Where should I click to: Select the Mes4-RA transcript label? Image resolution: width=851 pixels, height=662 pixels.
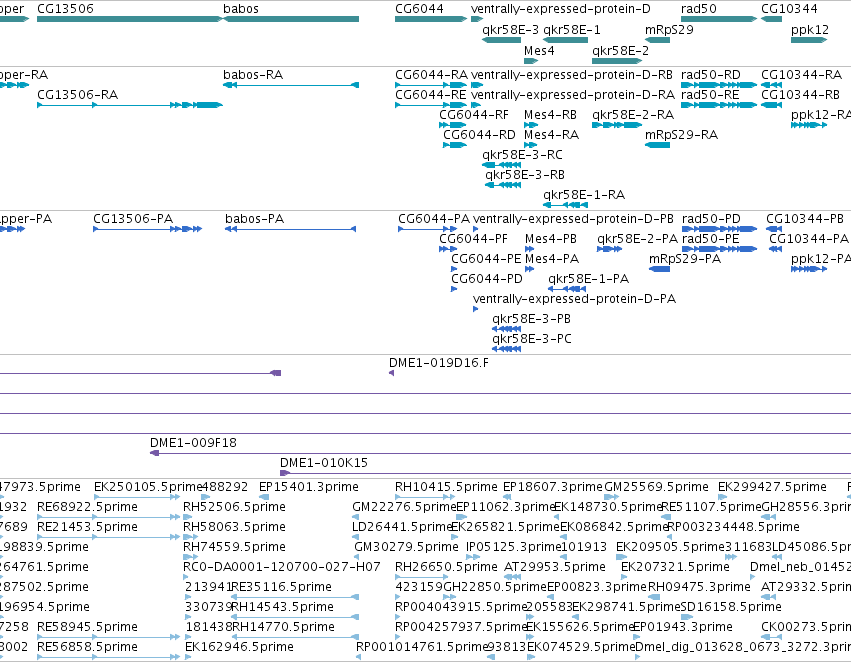pyautogui.click(x=551, y=135)
